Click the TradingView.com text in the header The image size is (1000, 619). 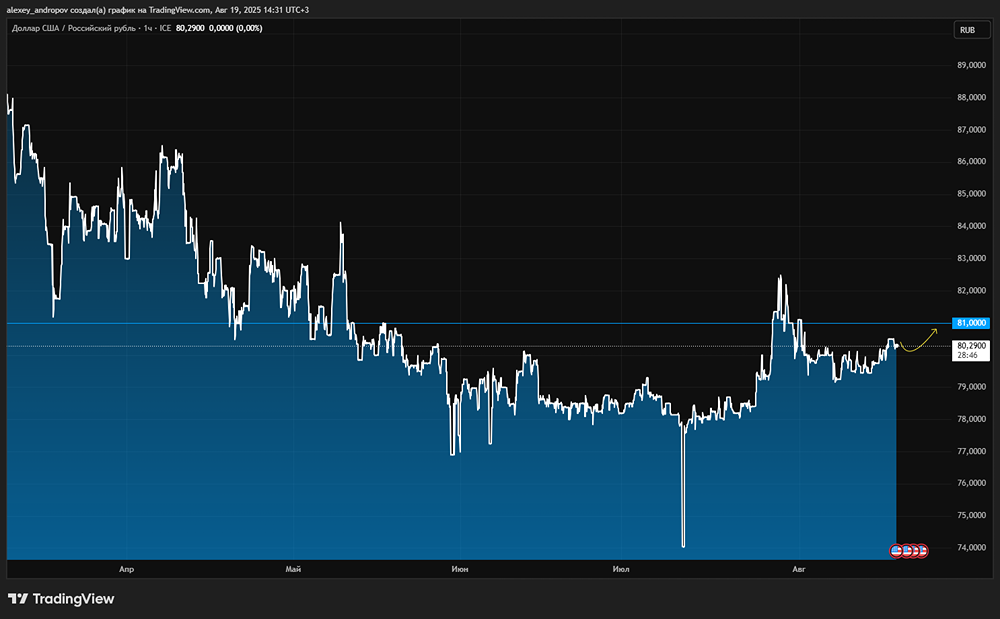click(186, 8)
